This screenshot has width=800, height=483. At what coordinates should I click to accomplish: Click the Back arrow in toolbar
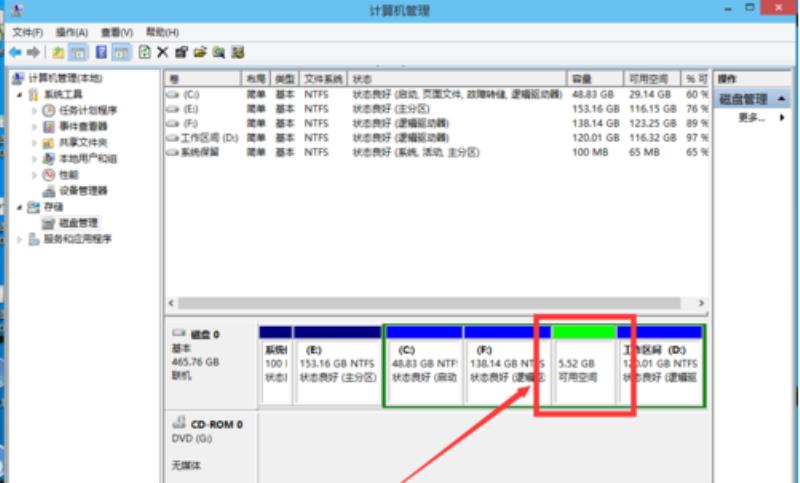(16, 51)
